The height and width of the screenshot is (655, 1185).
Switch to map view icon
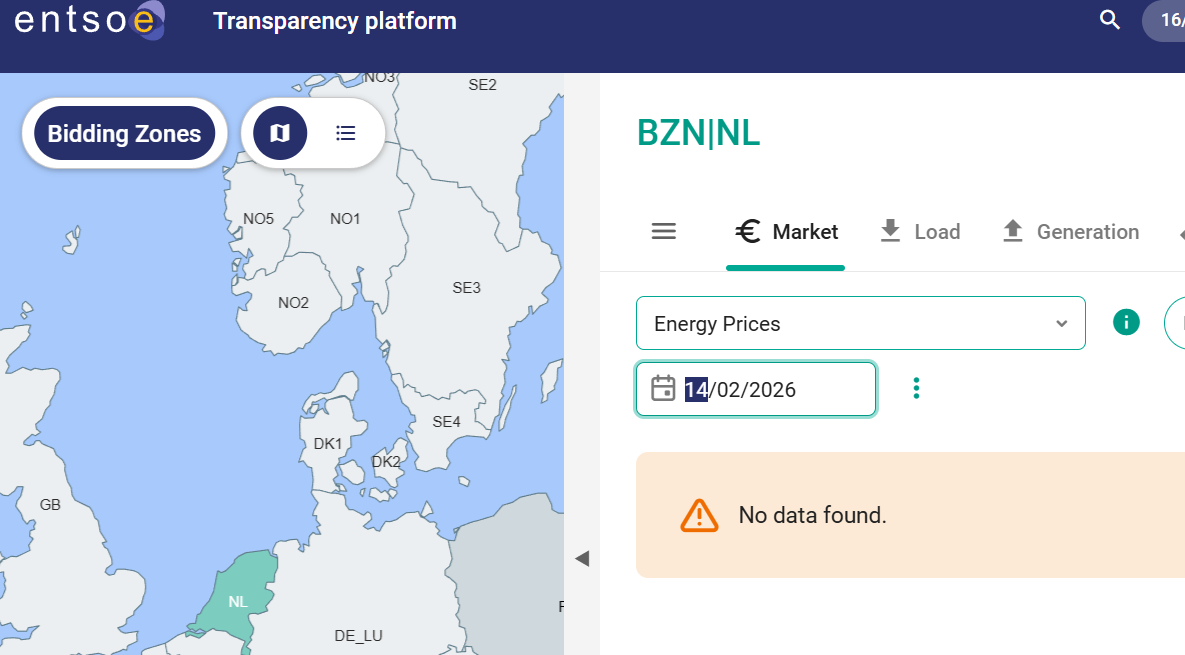pos(280,133)
